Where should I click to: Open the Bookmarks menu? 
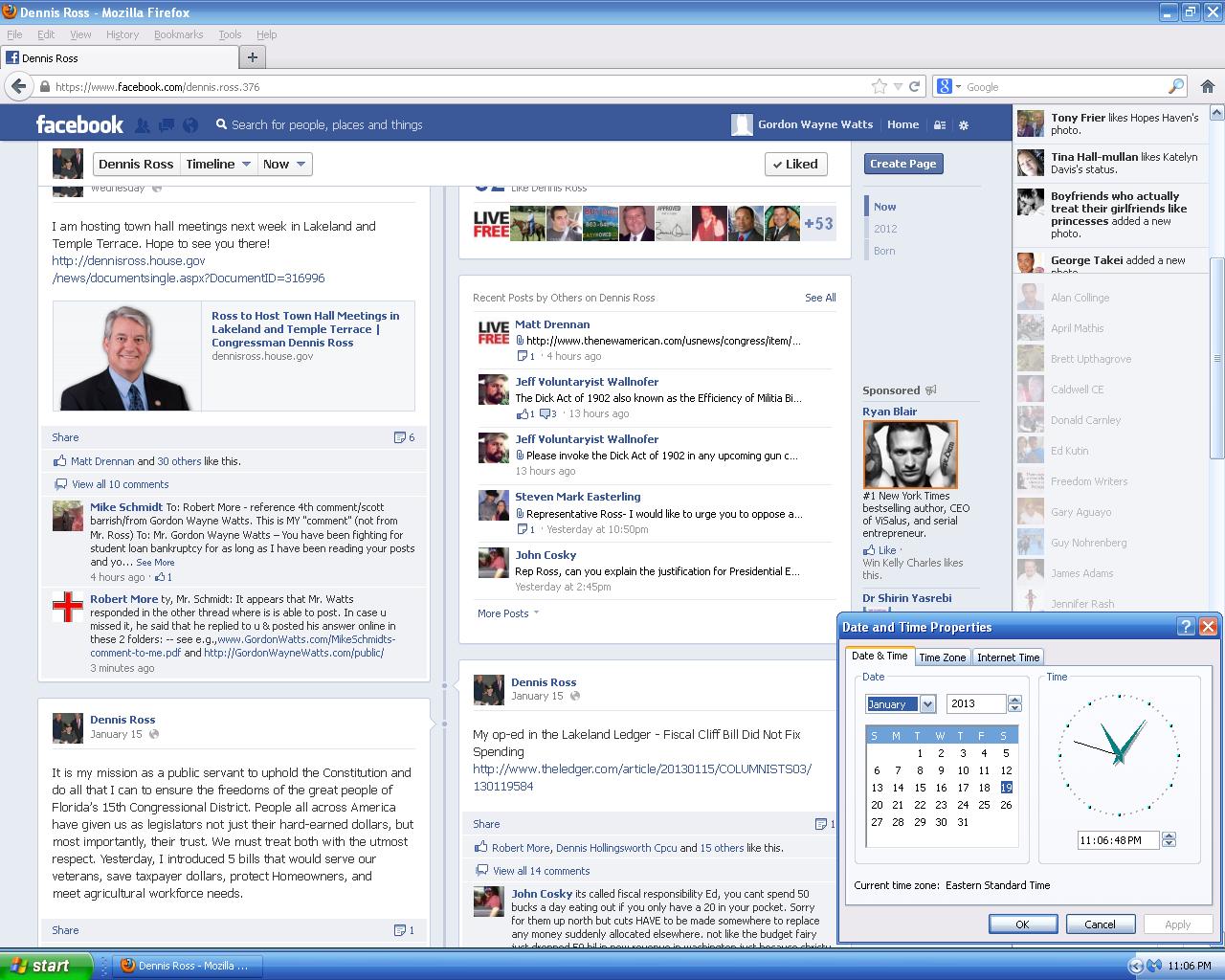[x=178, y=34]
